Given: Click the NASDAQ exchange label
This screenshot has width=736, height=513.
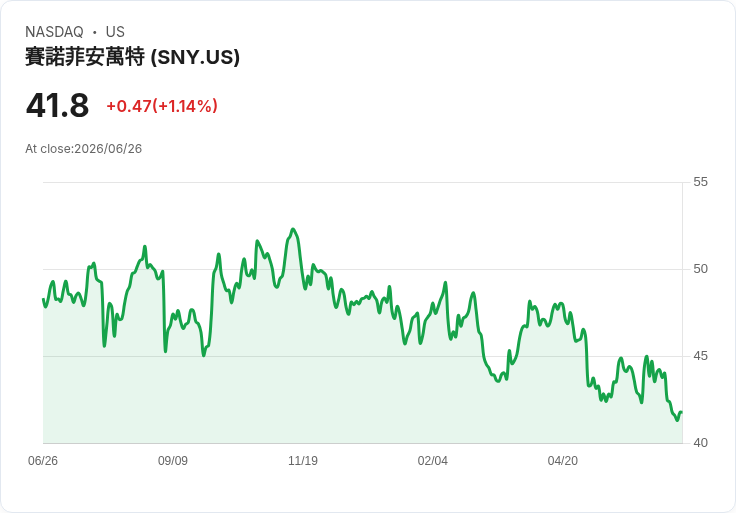Looking at the screenshot, I should [54, 32].
